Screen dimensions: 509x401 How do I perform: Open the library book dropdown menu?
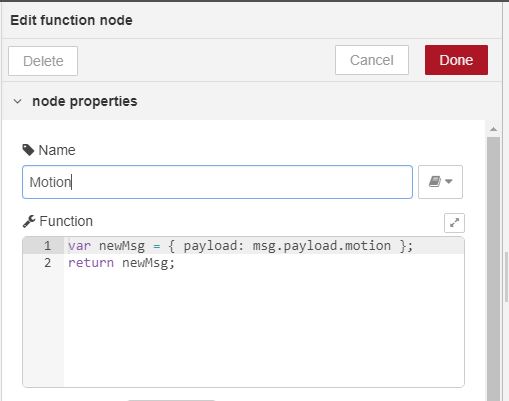click(440, 182)
